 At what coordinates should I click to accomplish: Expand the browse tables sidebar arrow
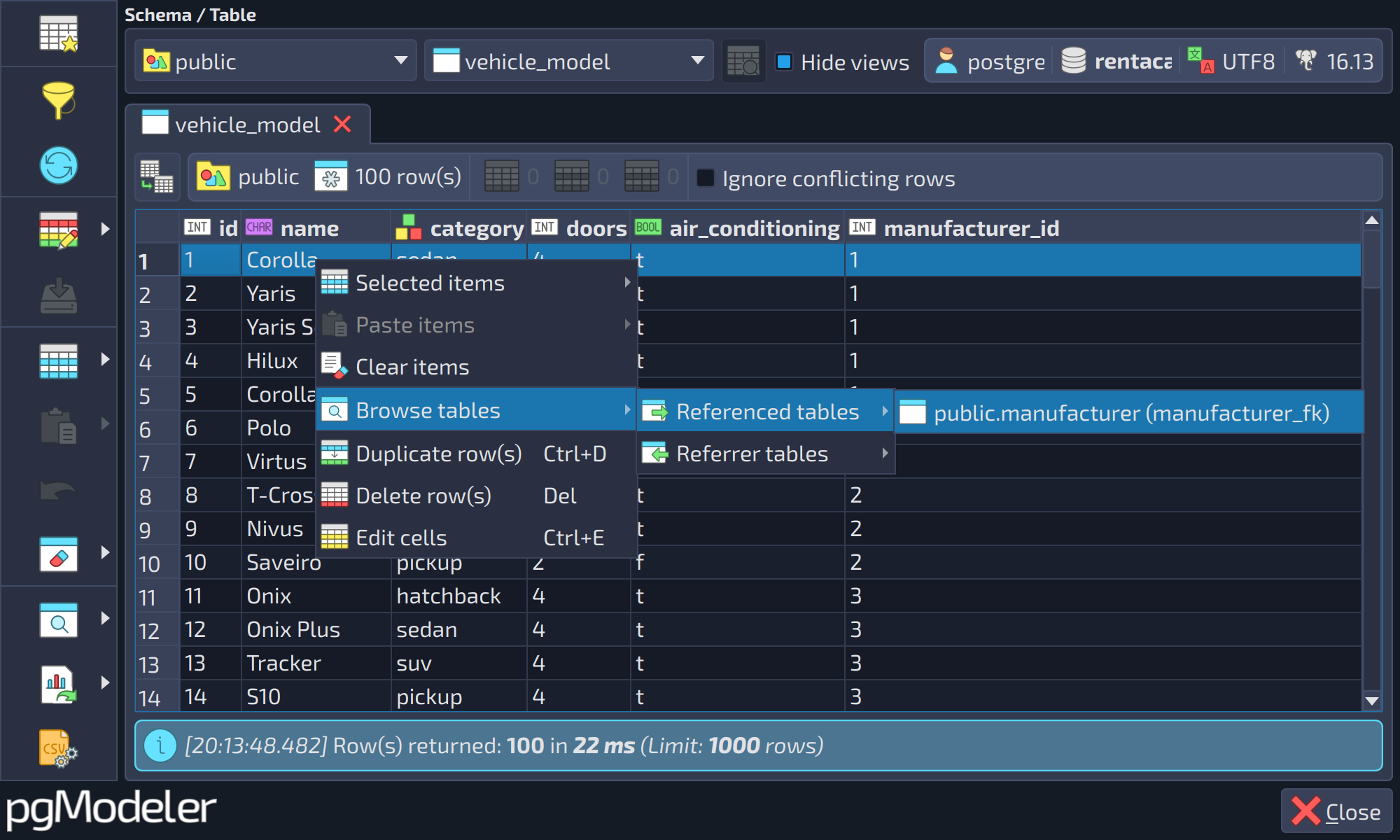(x=105, y=618)
